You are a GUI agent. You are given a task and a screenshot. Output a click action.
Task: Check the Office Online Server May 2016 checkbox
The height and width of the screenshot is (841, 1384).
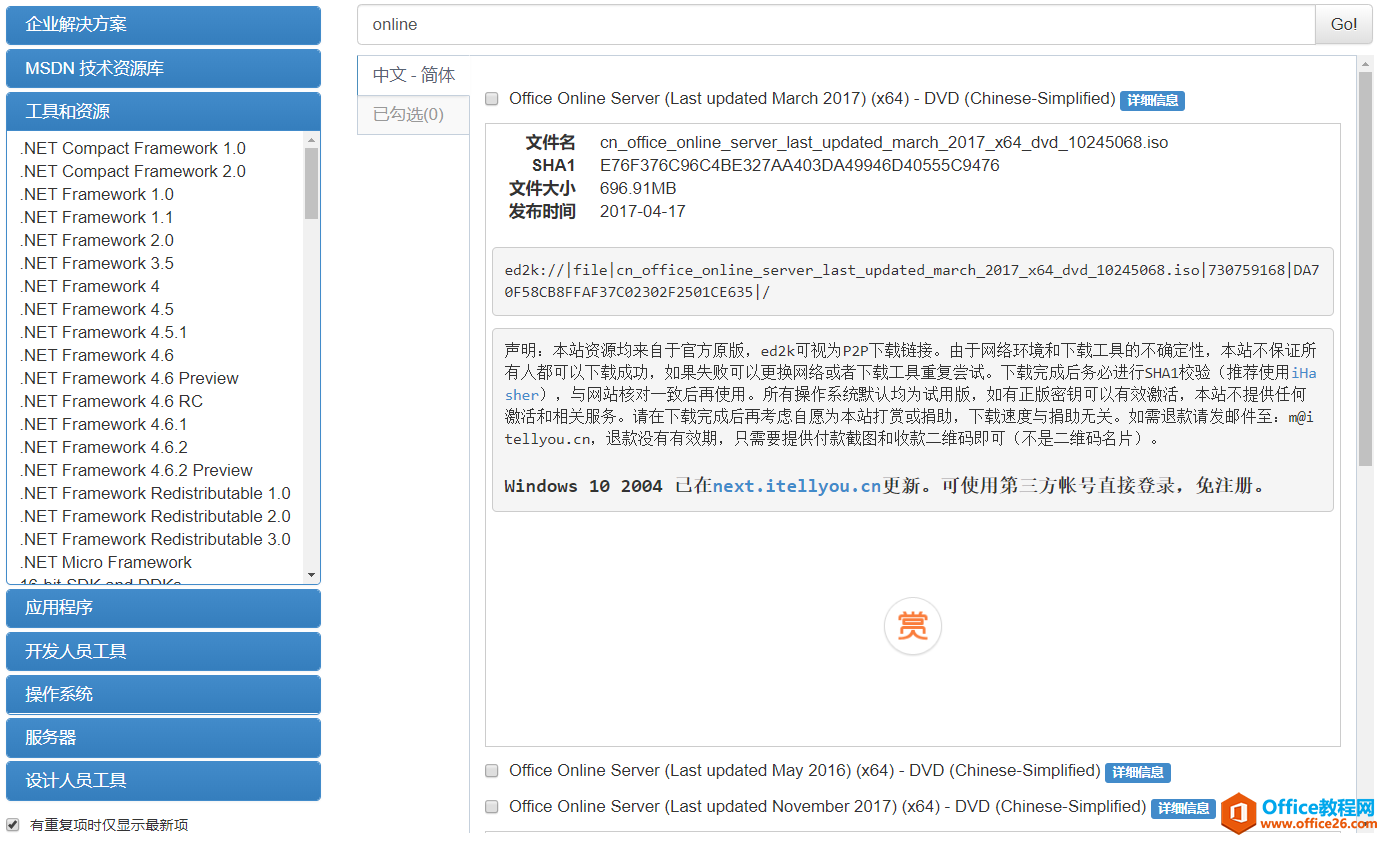click(491, 770)
